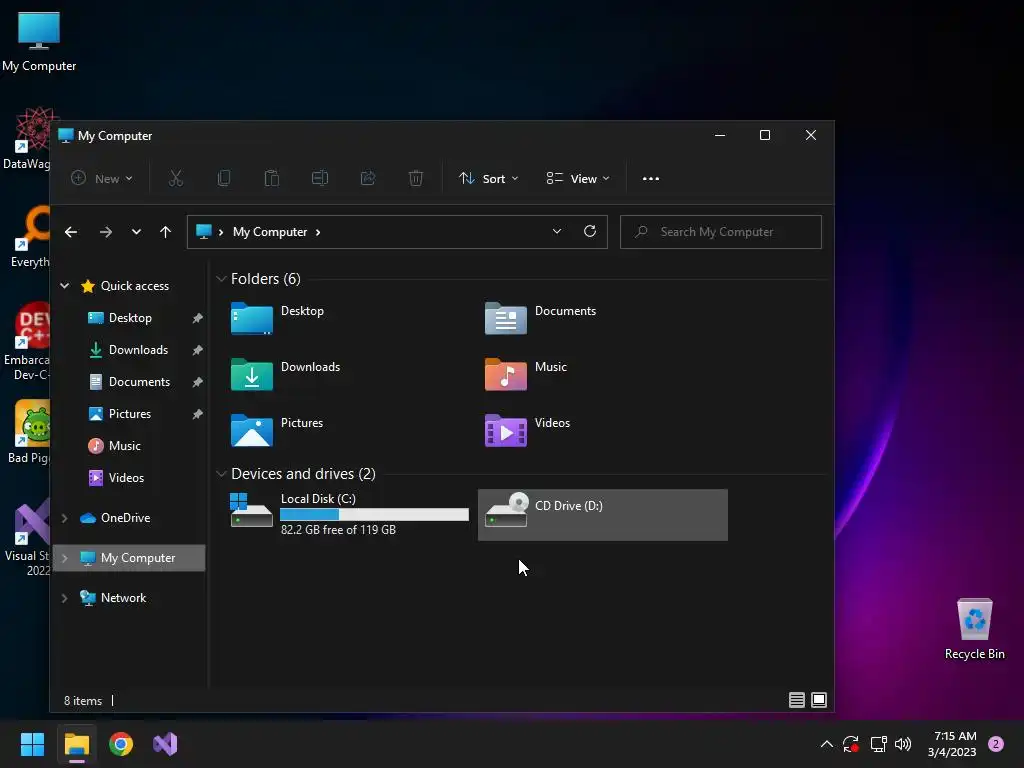Switch to details view in status bar

coord(797,700)
